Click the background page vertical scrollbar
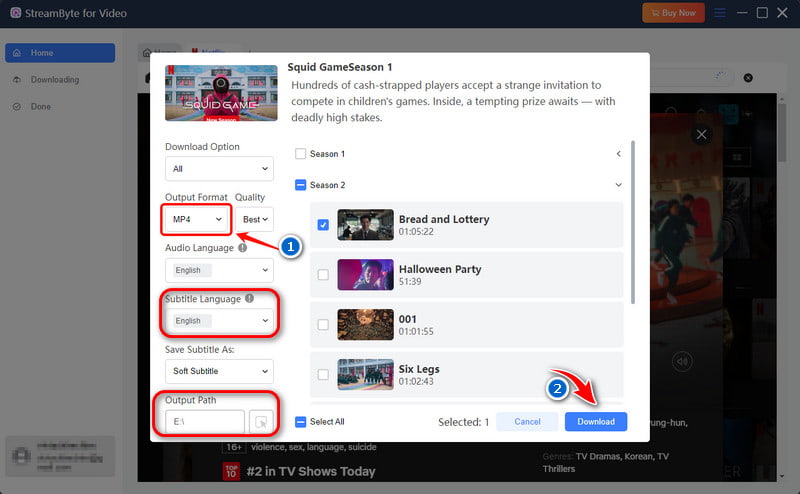 click(782, 133)
